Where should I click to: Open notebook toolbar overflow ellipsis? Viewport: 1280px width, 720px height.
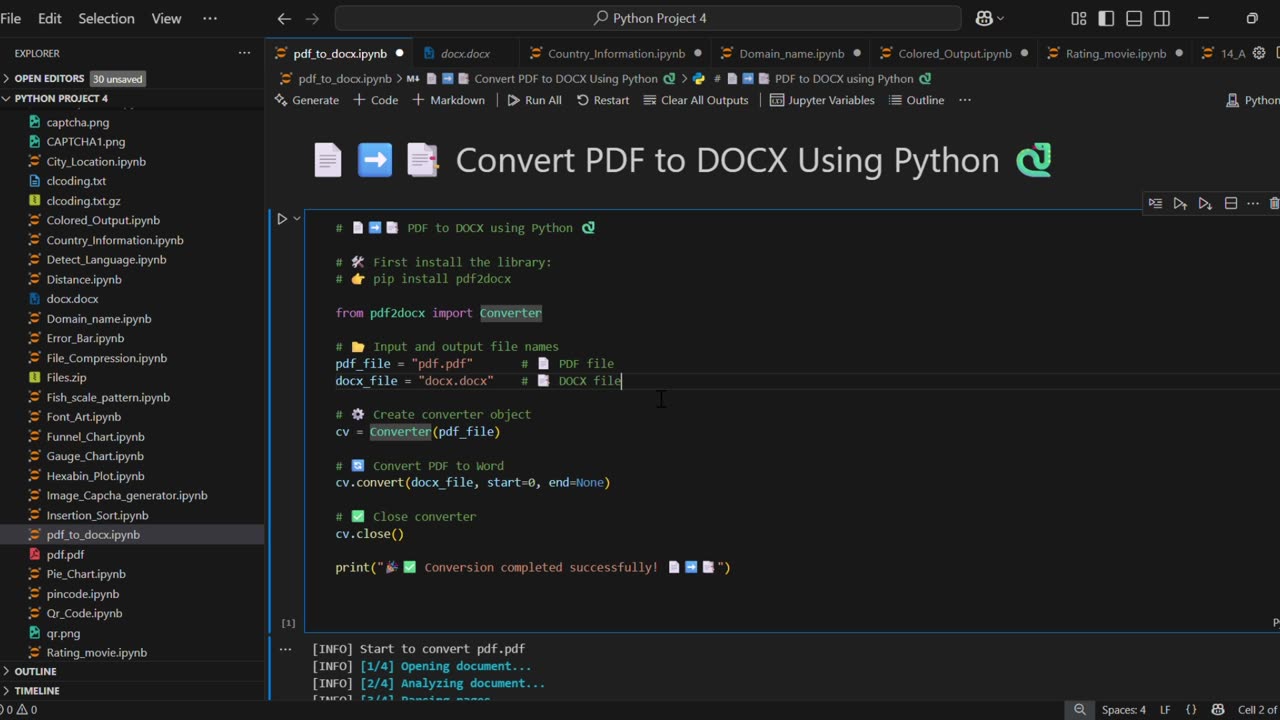tap(965, 100)
